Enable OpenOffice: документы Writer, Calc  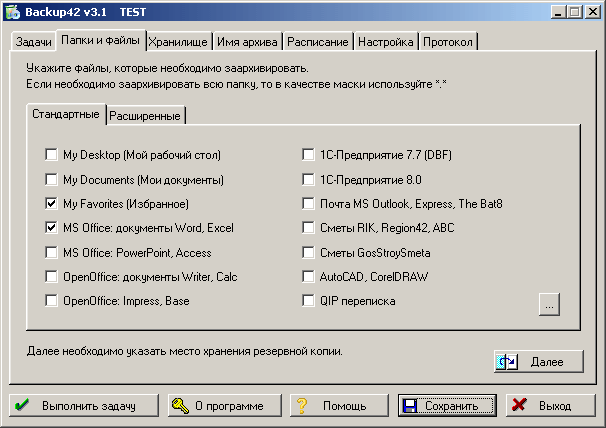coord(51,276)
